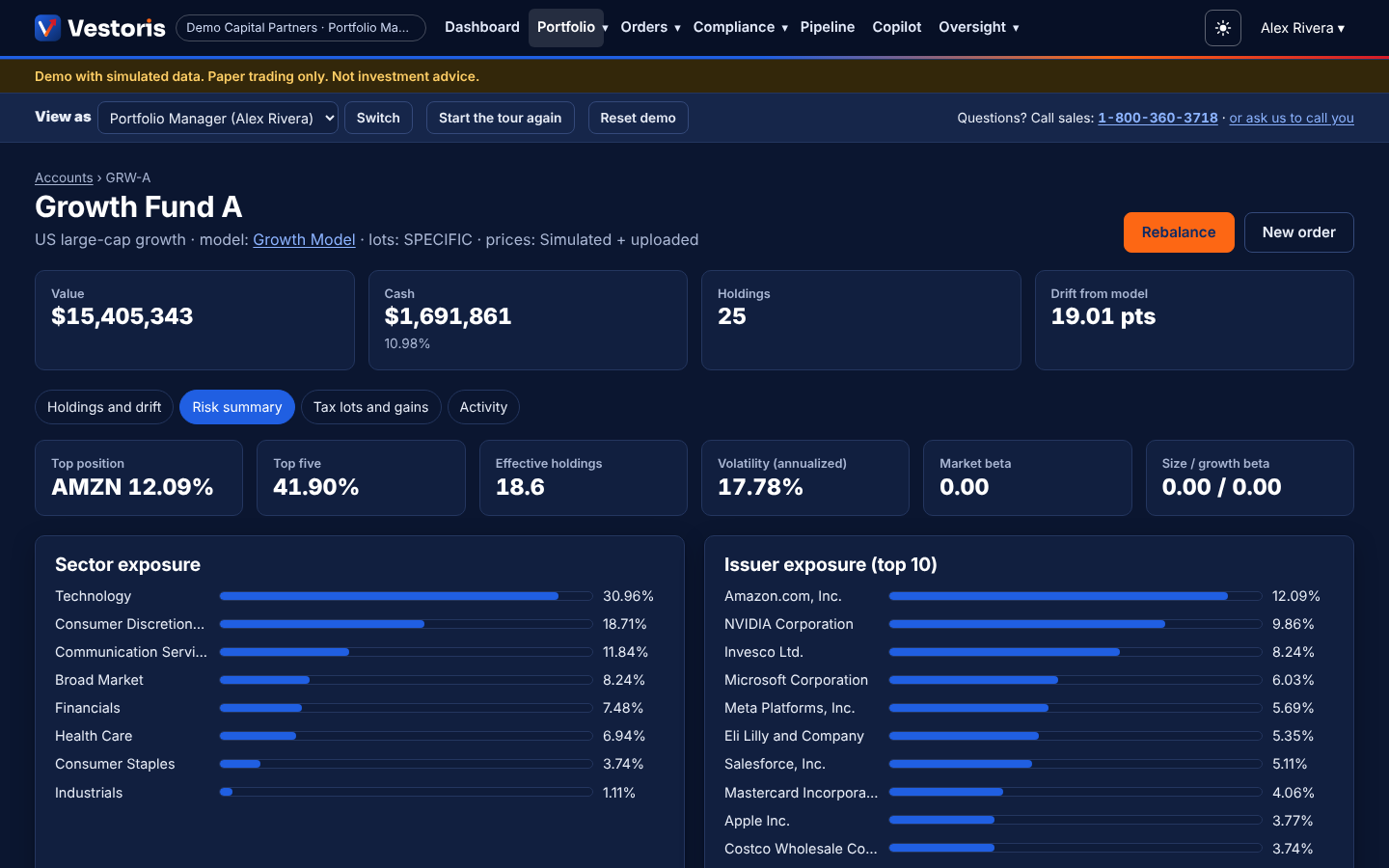
Task: Open the Oversight dropdown menu
Action: [x=978, y=27]
